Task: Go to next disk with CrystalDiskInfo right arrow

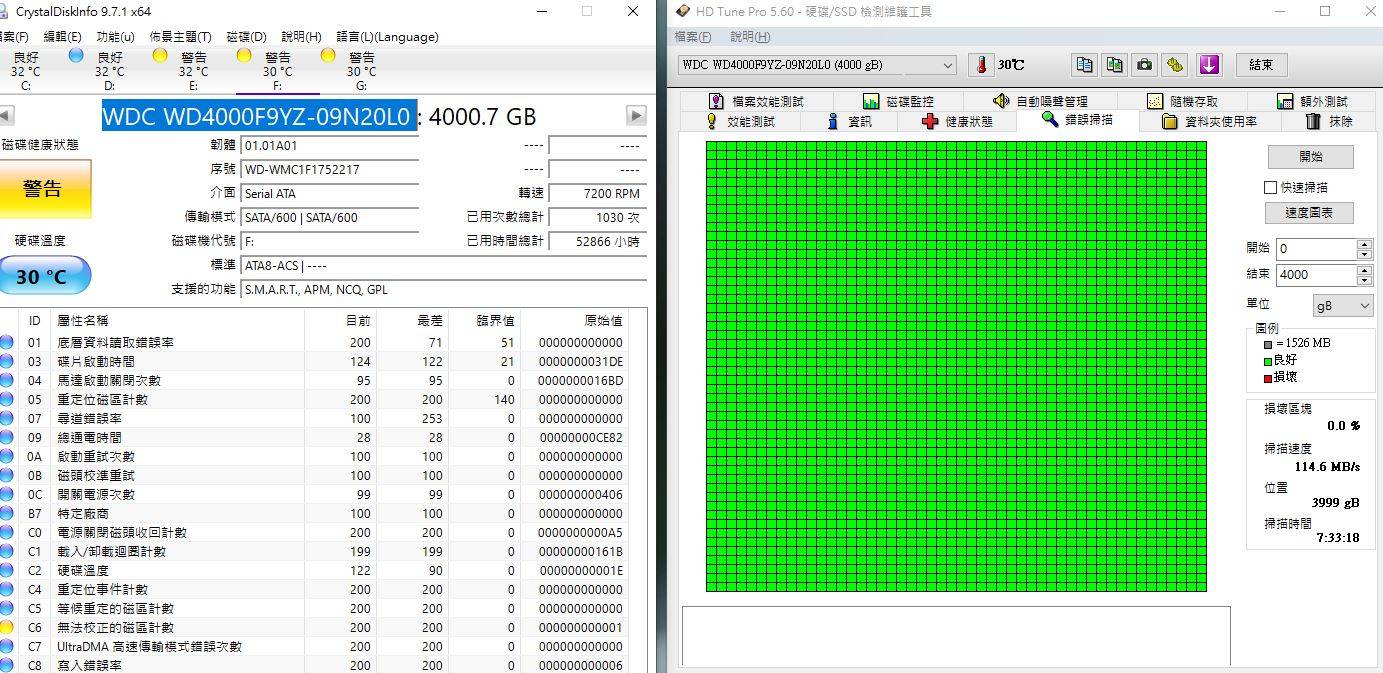Action: coord(636,116)
